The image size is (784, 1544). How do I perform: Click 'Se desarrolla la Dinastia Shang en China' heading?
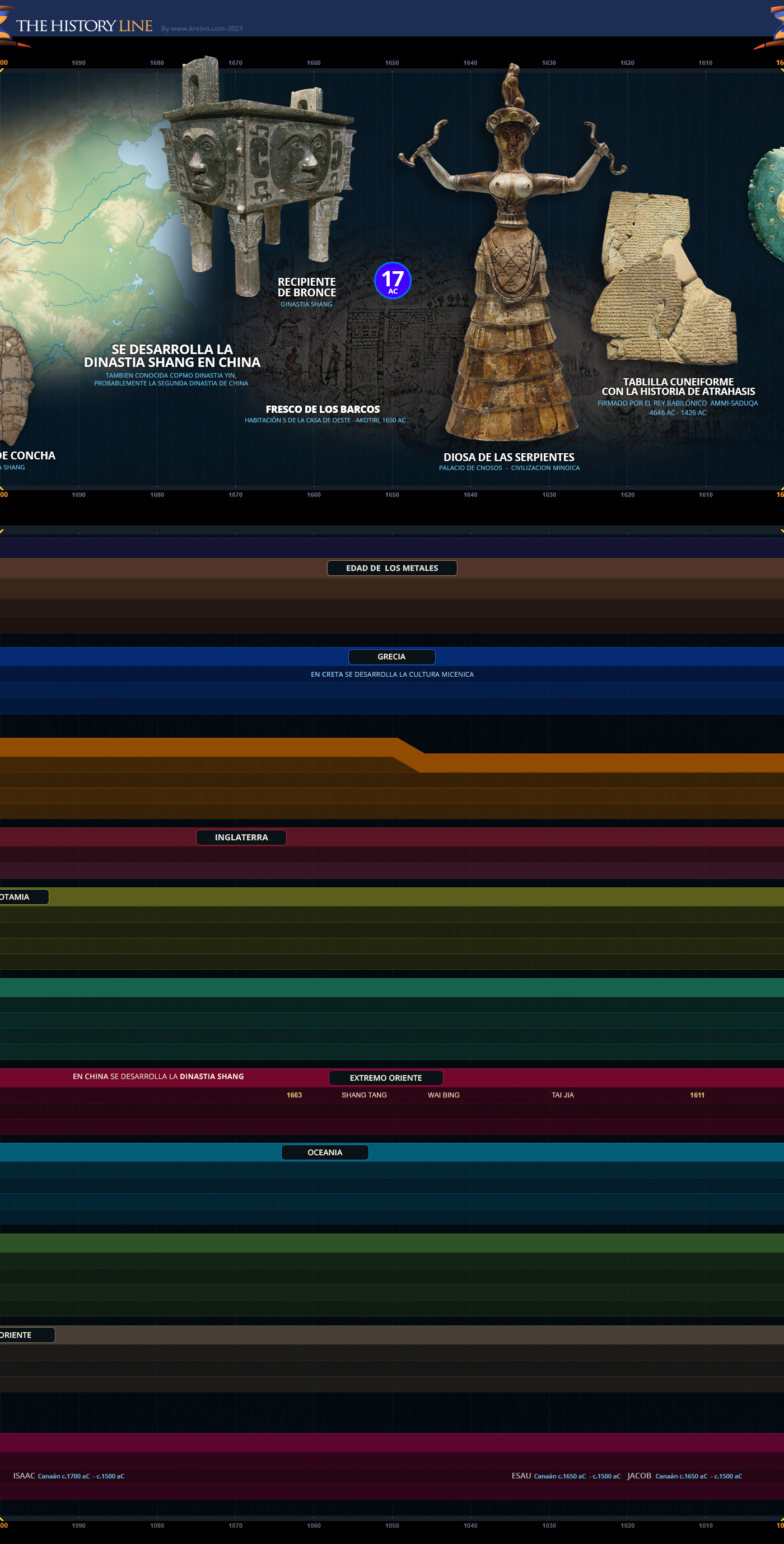pos(172,355)
